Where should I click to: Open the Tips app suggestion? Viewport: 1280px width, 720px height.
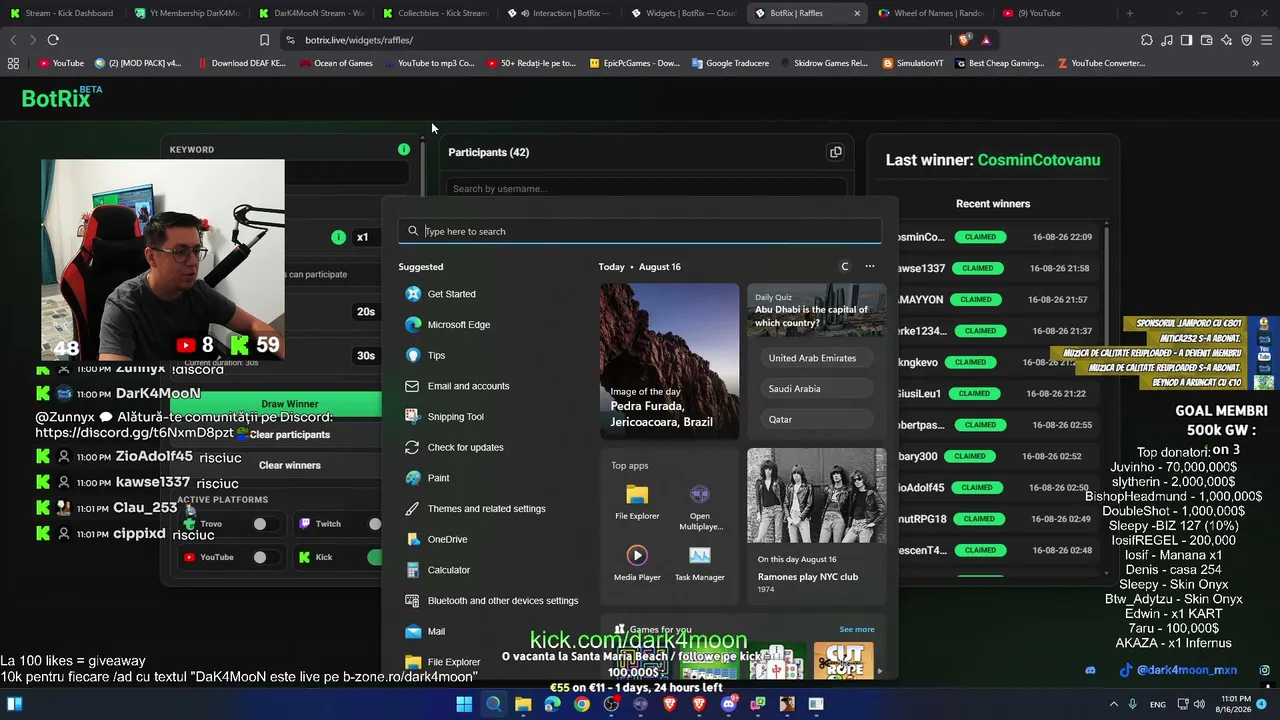click(425, 355)
